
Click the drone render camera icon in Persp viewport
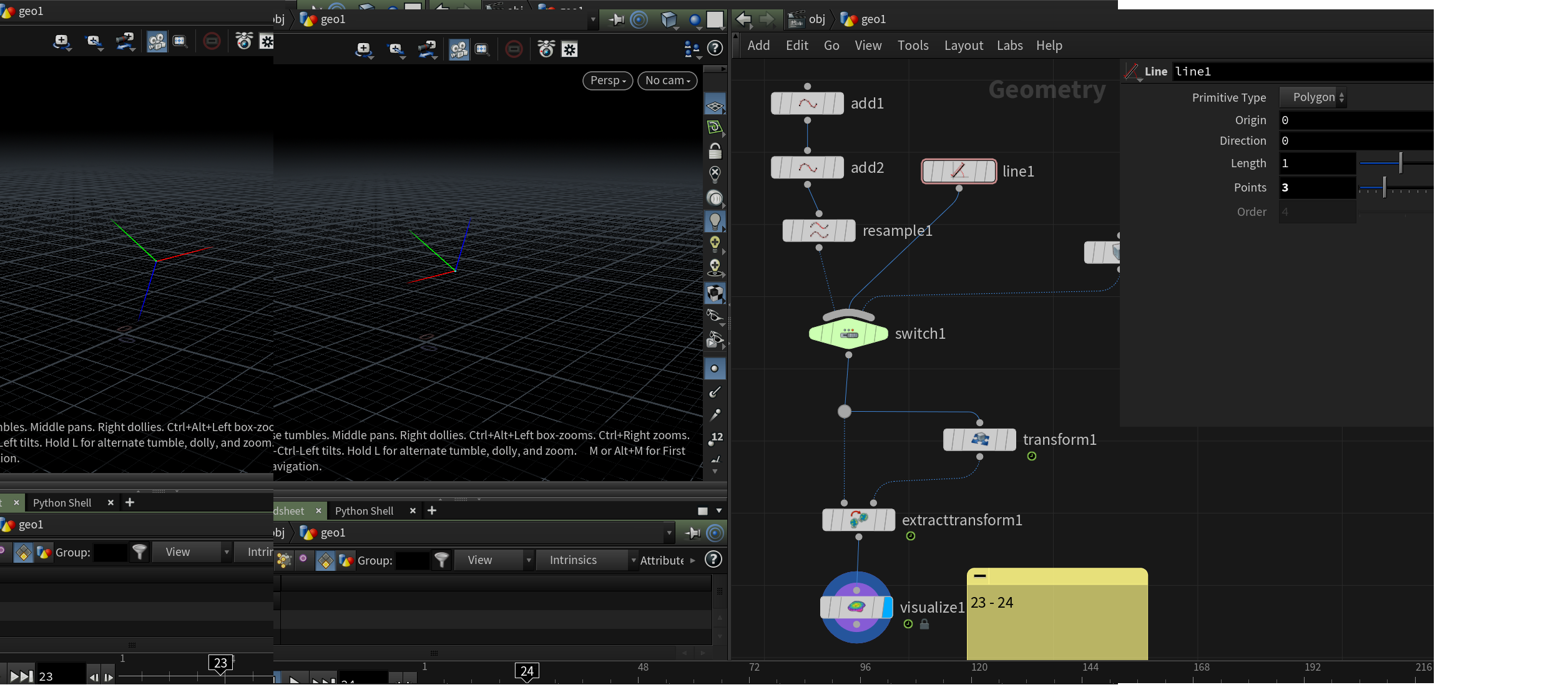pyautogui.click(x=546, y=49)
